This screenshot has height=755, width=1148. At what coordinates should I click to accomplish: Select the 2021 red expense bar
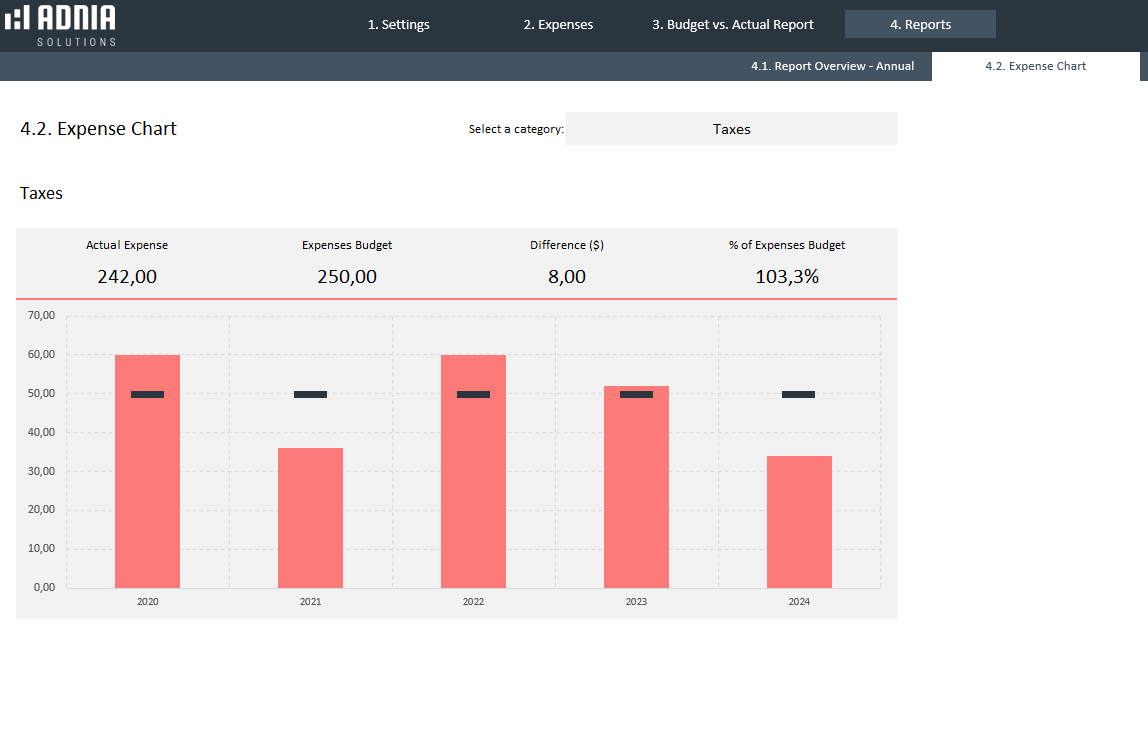pyautogui.click(x=310, y=520)
